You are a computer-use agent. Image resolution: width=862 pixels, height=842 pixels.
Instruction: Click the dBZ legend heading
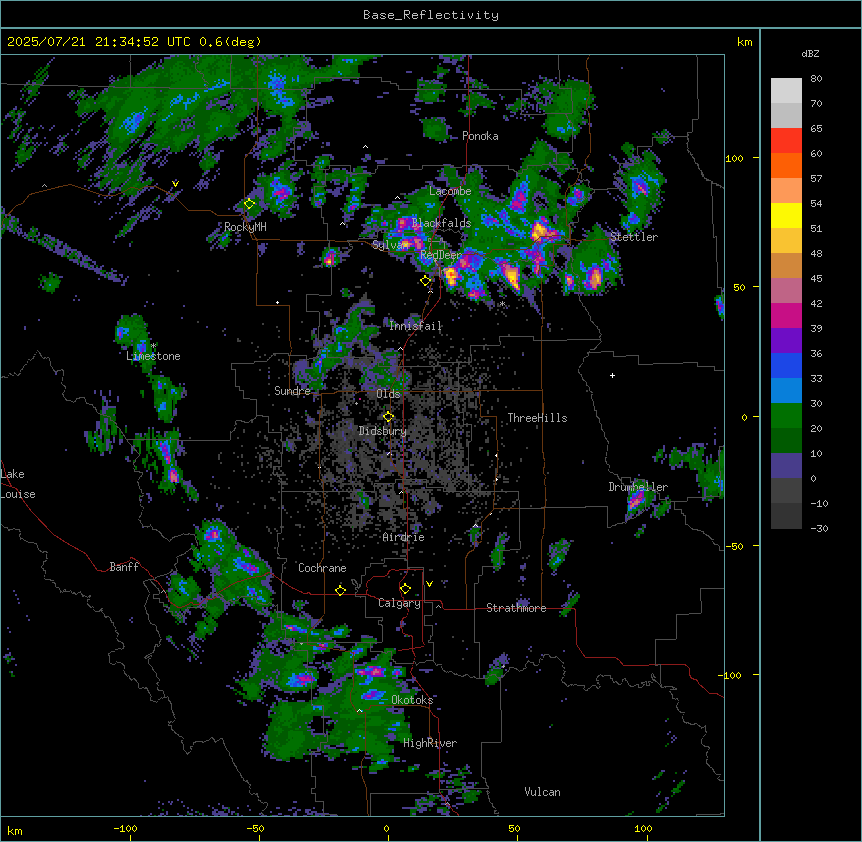[810, 54]
